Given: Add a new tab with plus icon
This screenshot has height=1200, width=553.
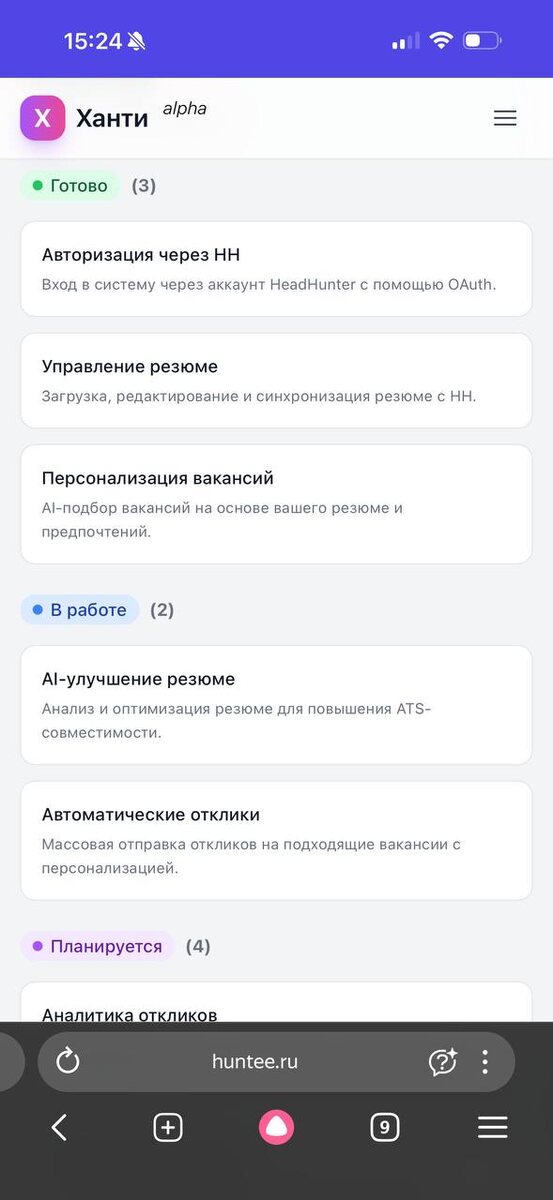Looking at the screenshot, I should 168,1128.
